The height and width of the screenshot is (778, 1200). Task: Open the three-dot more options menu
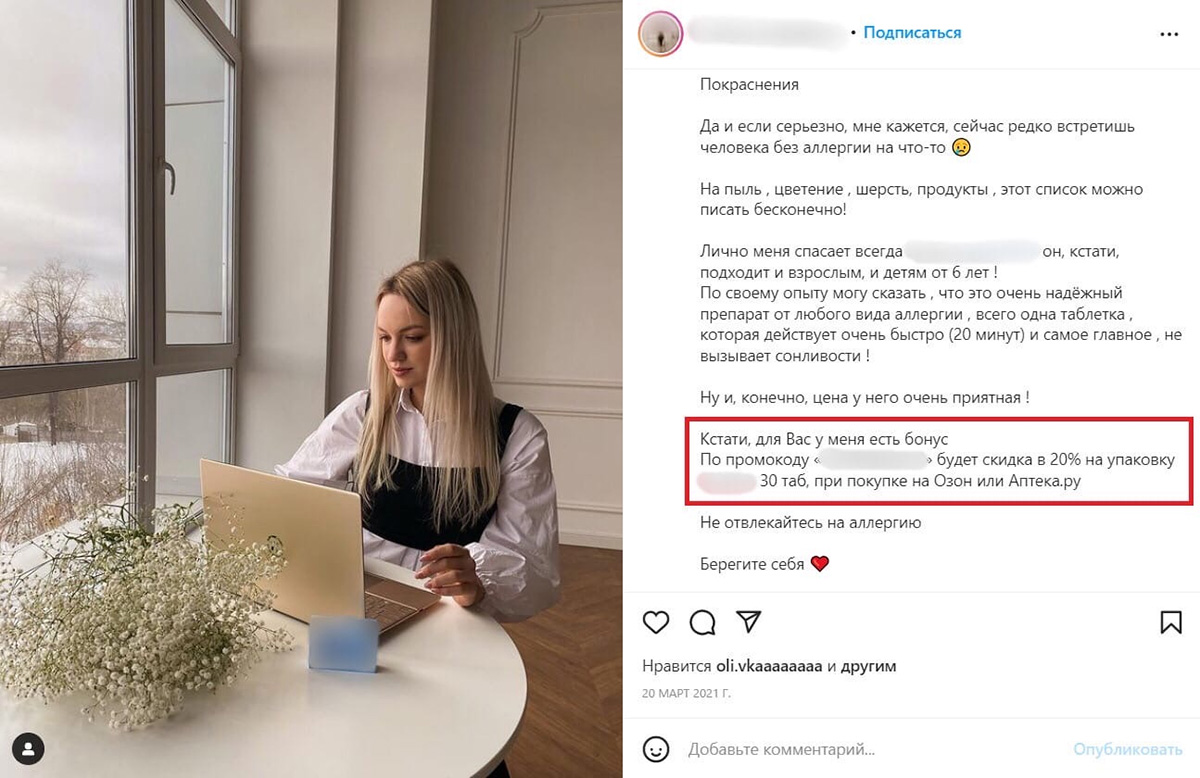coord(1169,33)
